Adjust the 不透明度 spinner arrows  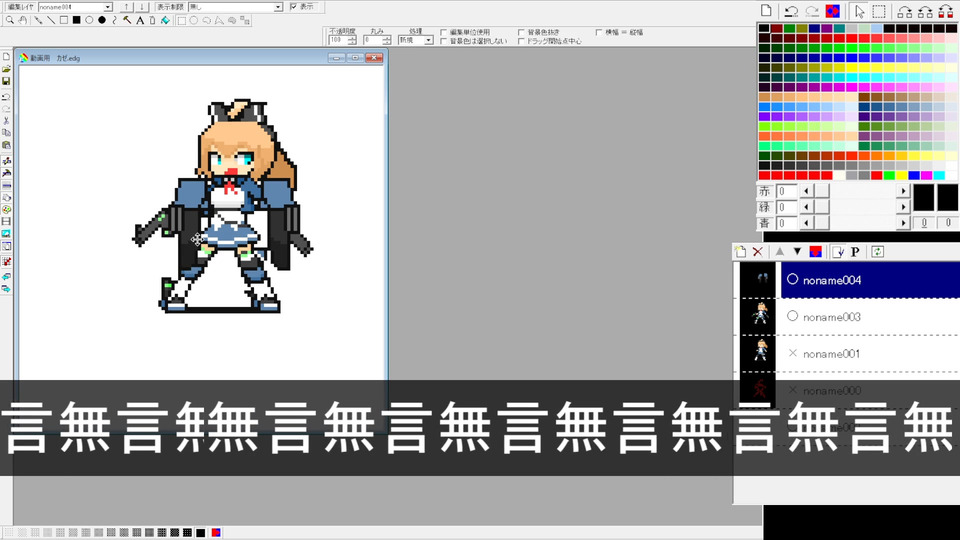click(x=351, y=40)
